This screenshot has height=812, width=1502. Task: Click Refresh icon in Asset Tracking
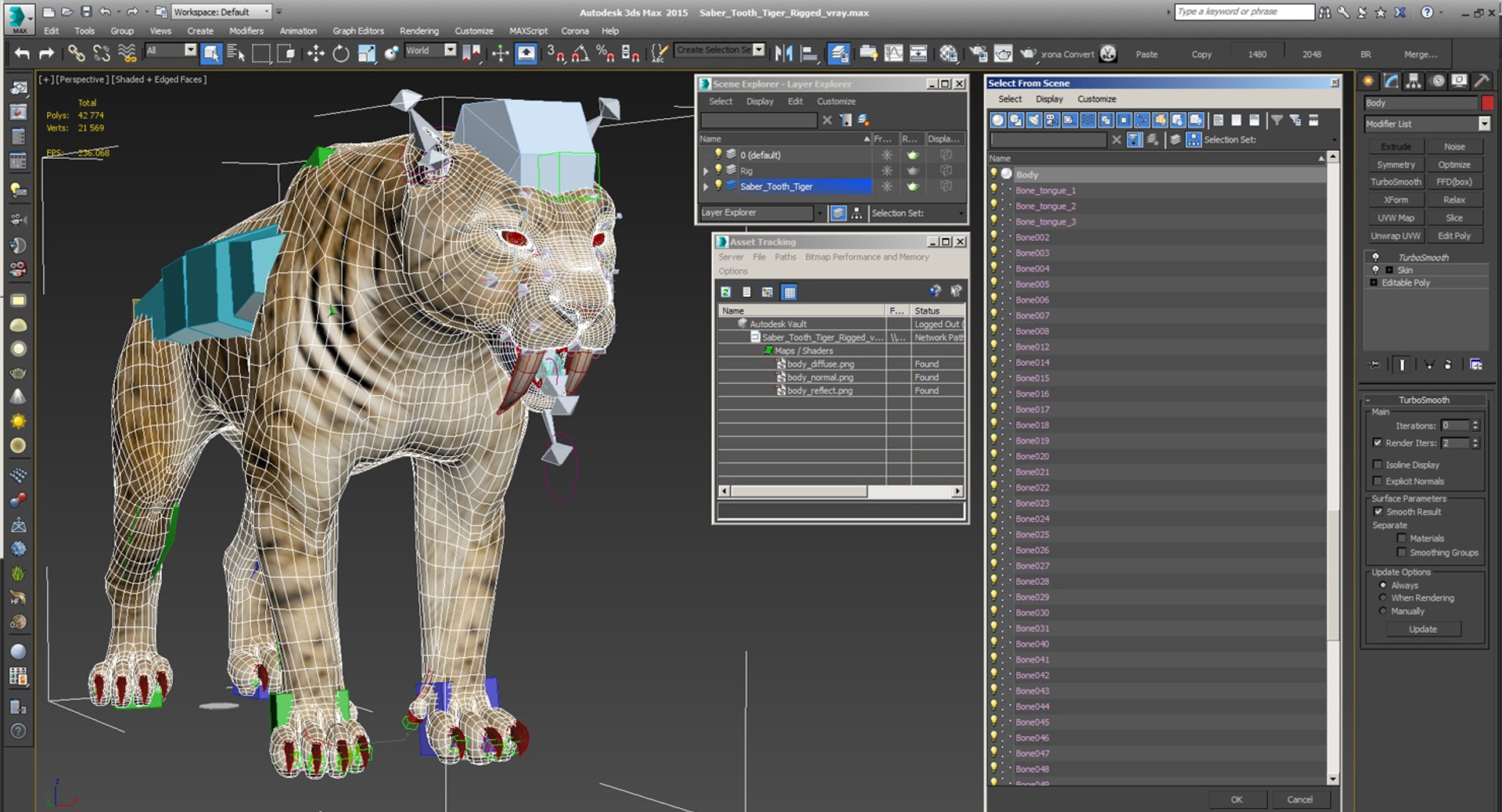pyautogui.click(x=726, y=292)
